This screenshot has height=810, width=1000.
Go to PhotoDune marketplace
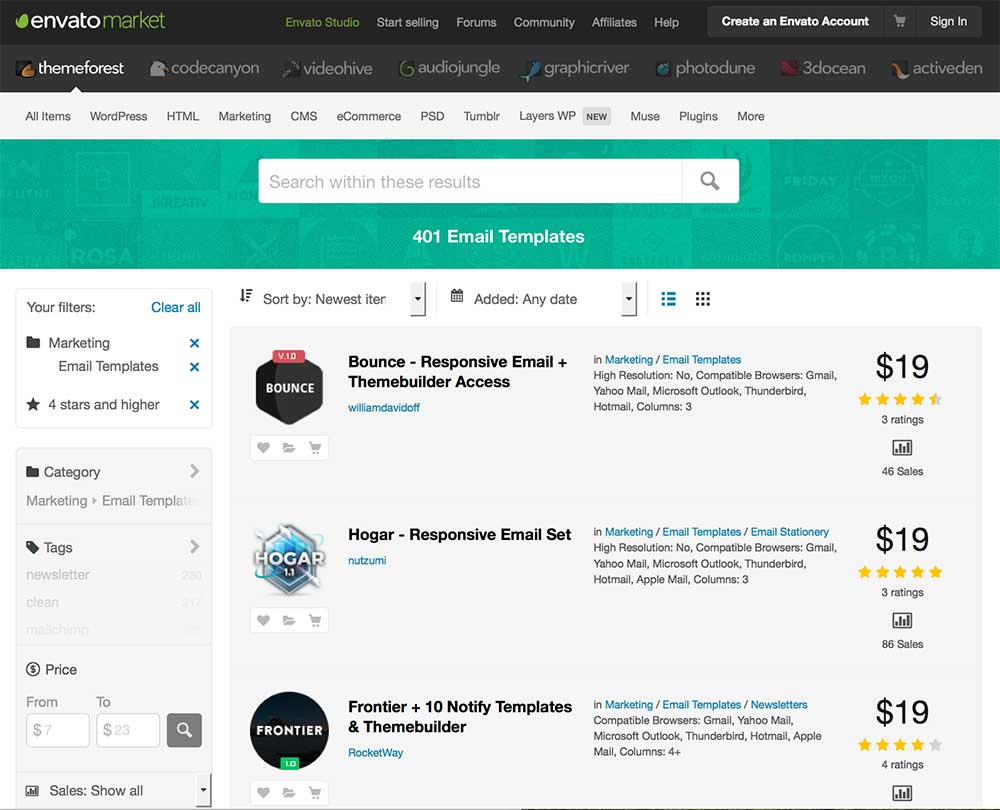point(705,68)
